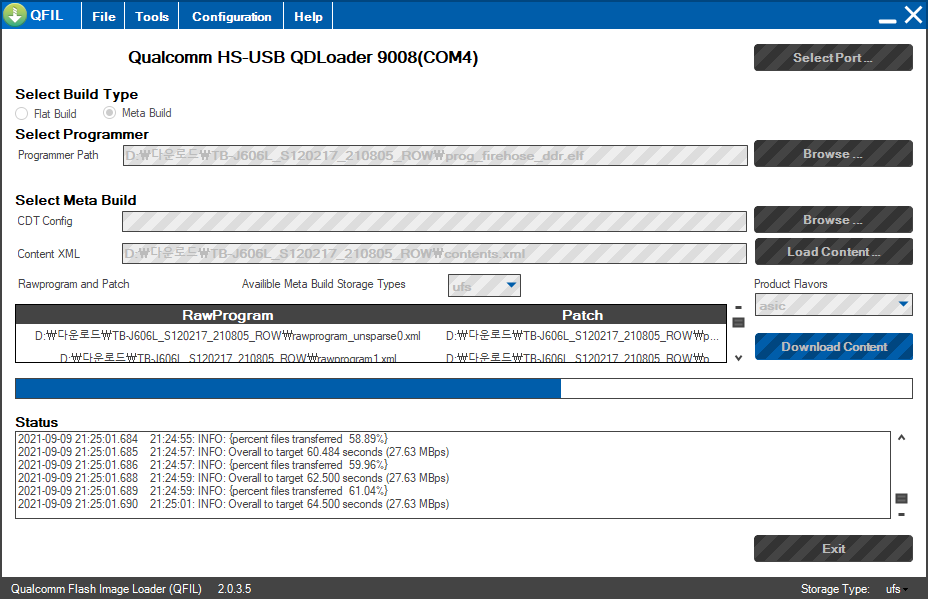Click the Status log scrollbar thumb

(901, 498)
